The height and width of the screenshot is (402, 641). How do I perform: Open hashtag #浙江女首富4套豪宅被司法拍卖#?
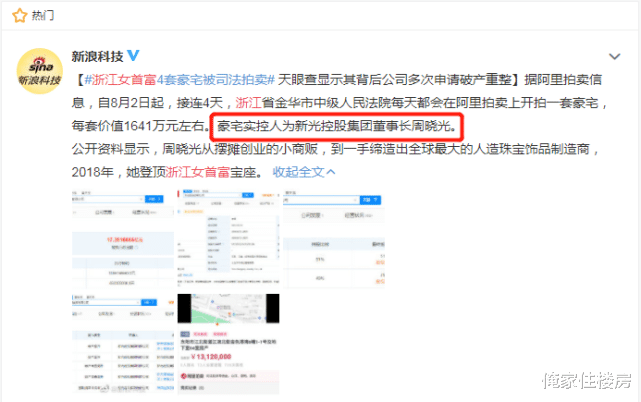pos(179,79)
